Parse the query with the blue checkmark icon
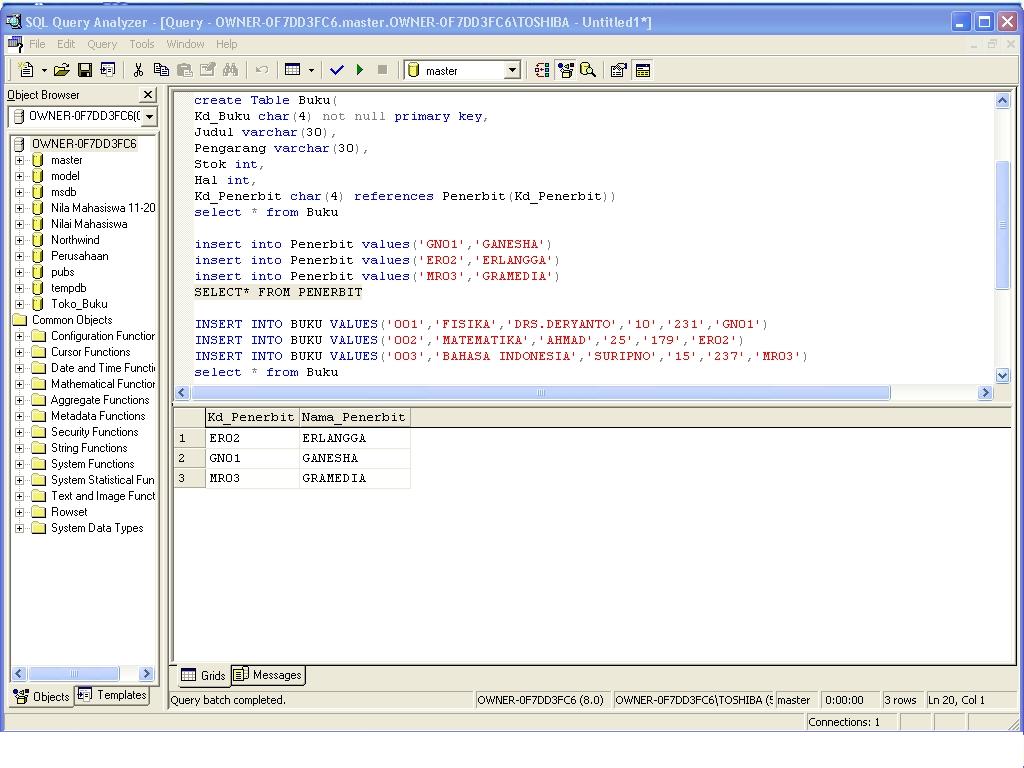This screenshot has height=768, width=1024. (x=336, y=70)
